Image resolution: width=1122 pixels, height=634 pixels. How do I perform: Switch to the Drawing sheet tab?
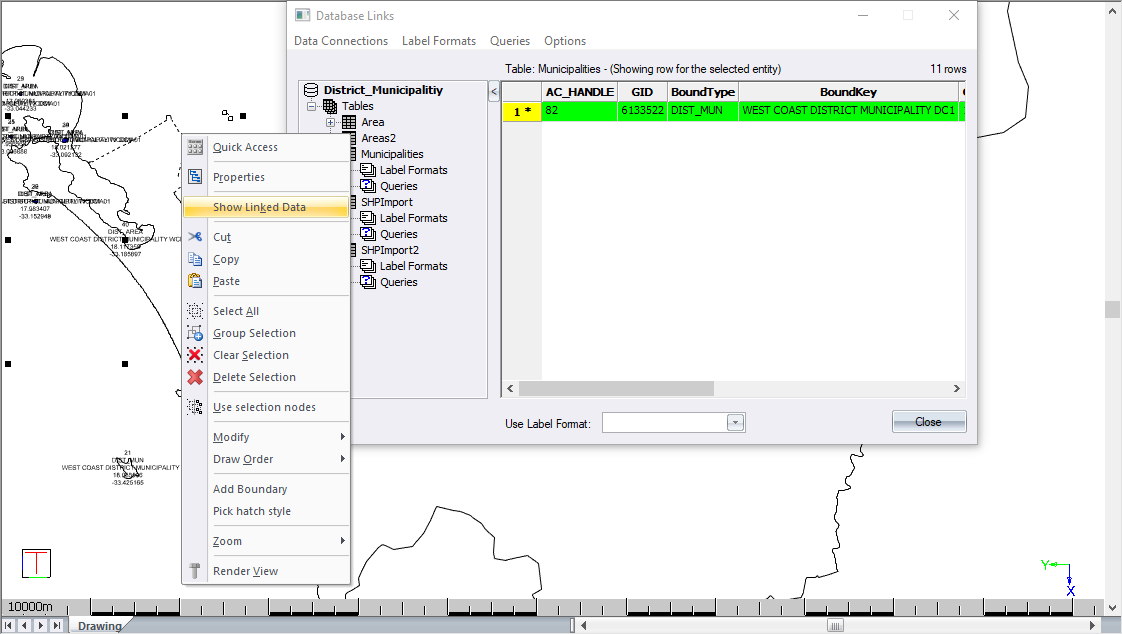[x=99, y=626]
